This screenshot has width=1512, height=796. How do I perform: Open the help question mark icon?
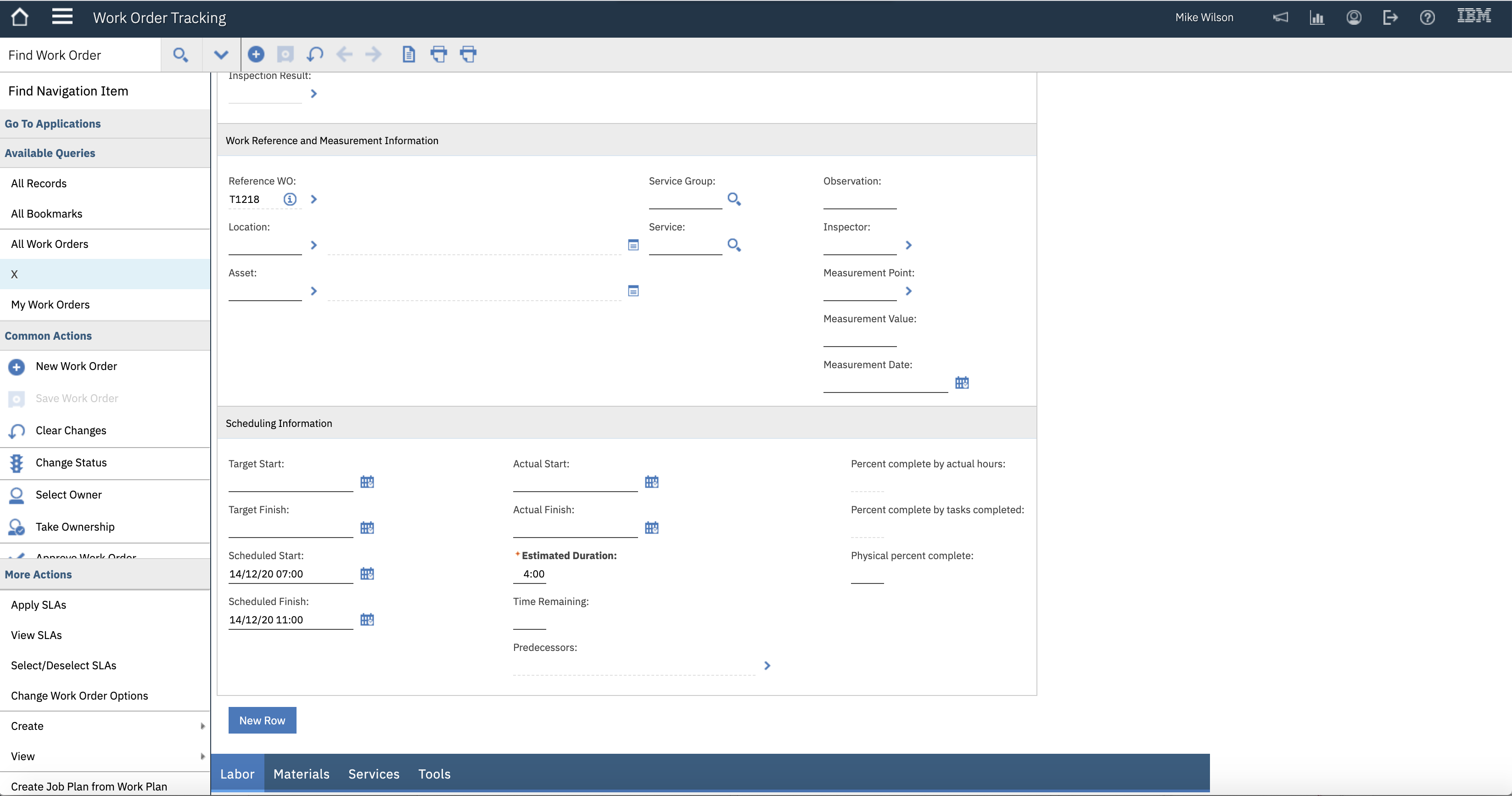1427,17
